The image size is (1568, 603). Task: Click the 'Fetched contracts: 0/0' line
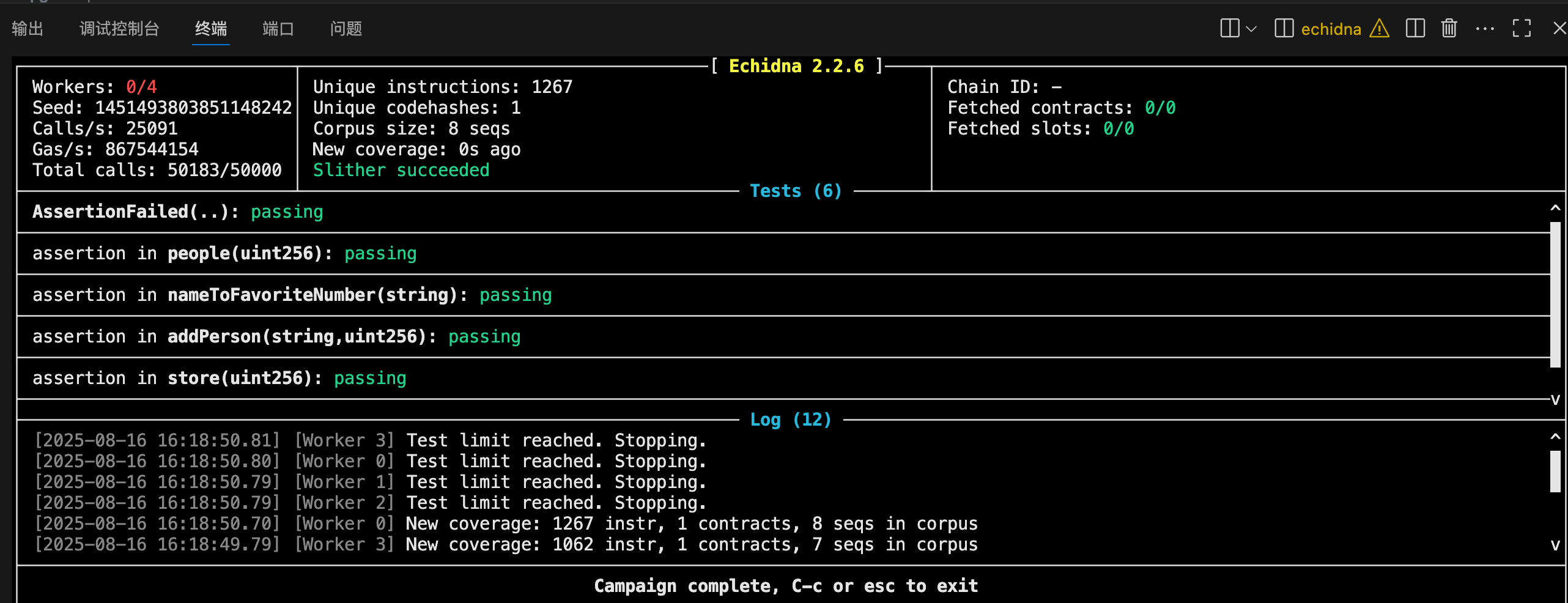click(1062, 108)
